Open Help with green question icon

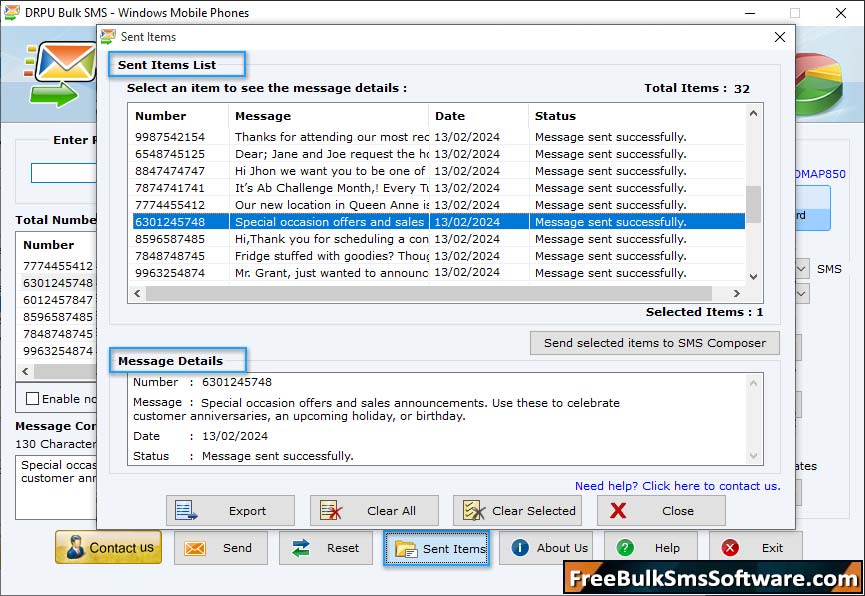tap(651, 548)
